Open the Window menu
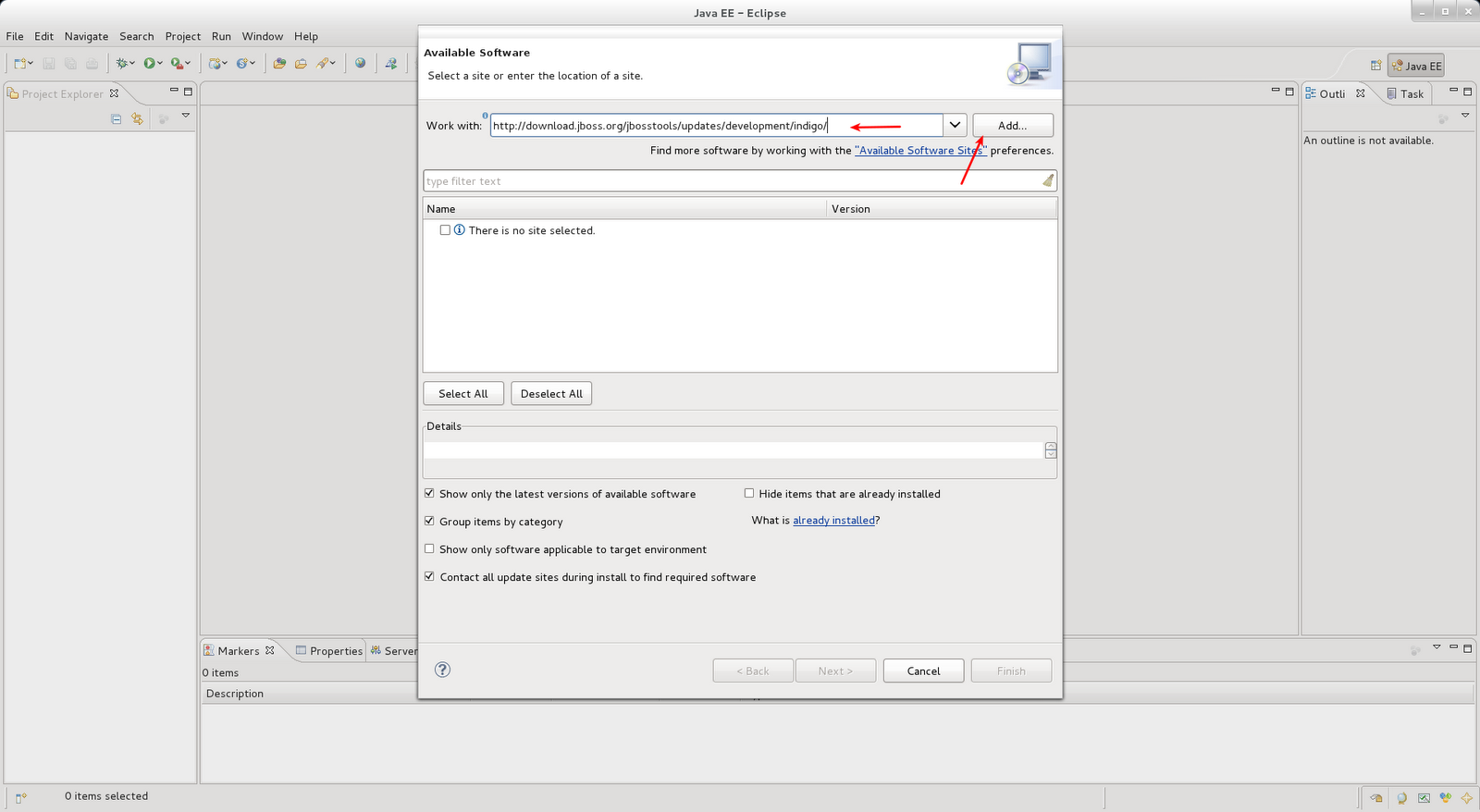The height and width of the screenshot is (812, 1480). pyautogui.click(x=263, y=36)
